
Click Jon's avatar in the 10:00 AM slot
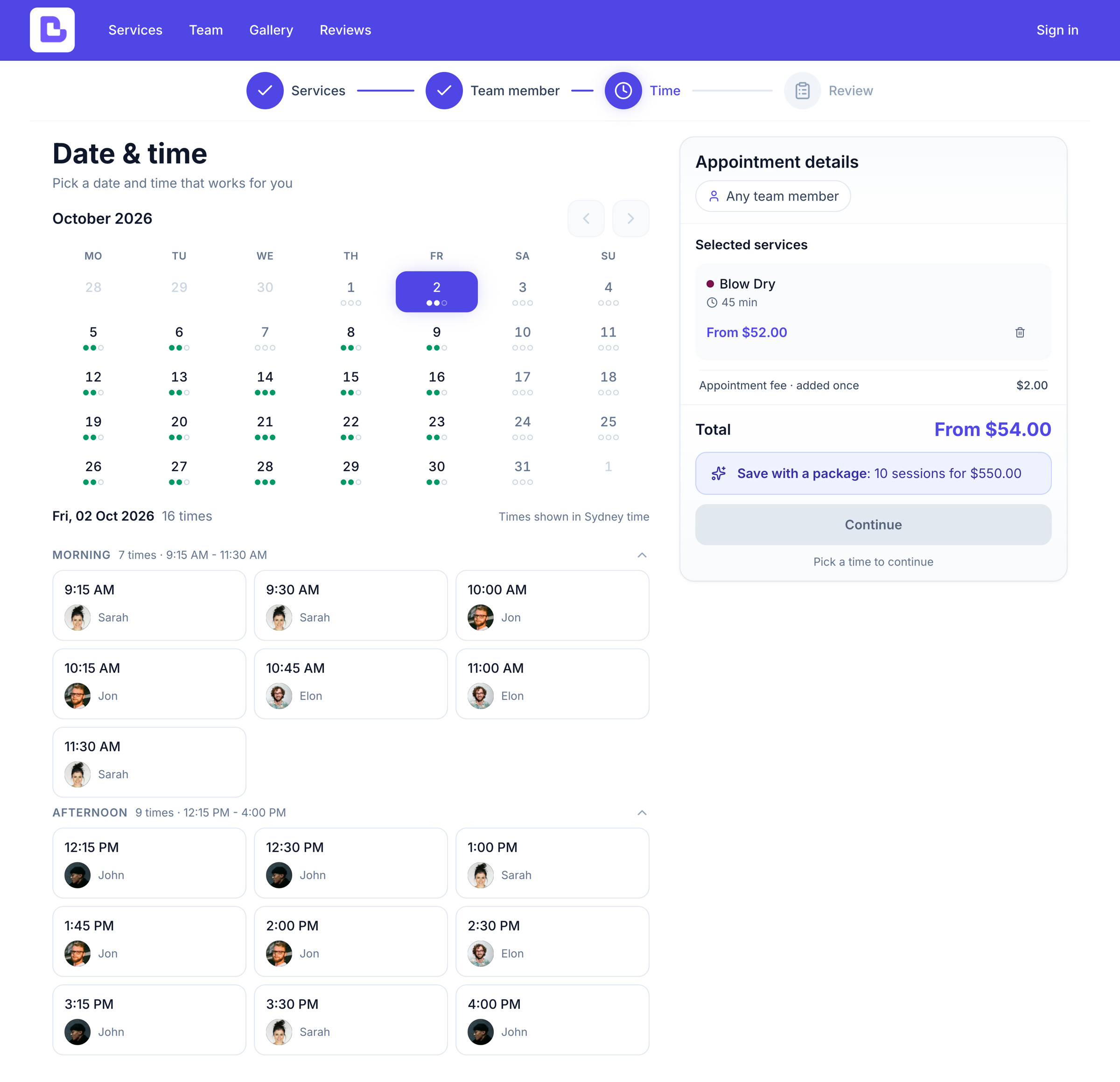coord(481,617)
